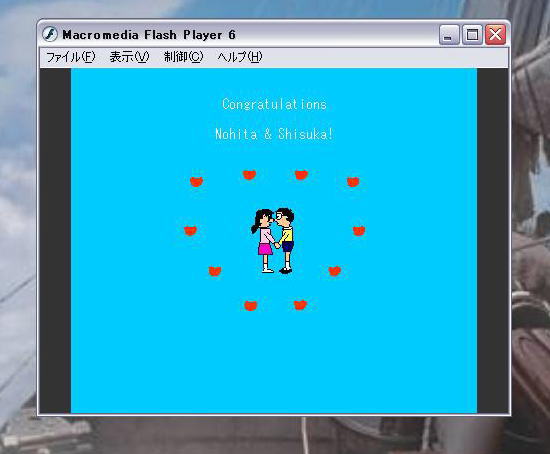Minimize the Flash Player window
Viewport: 550px width, 454px height.
click(x=449, y=35)
